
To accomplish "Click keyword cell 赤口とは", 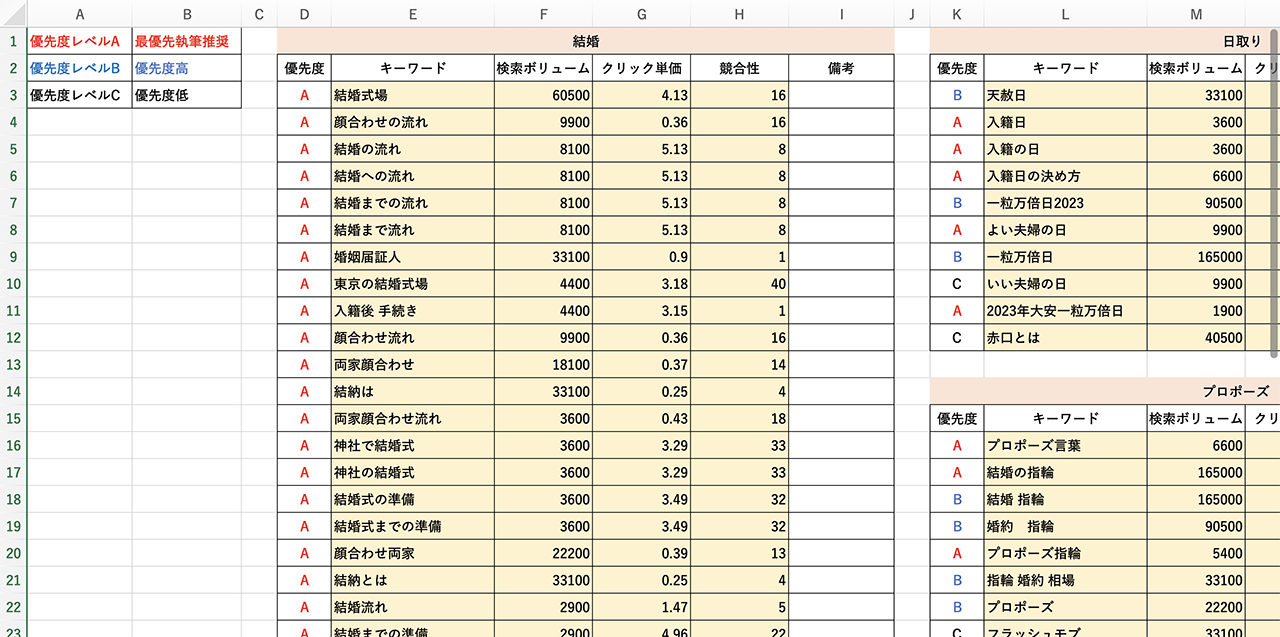I will tap(1065, 338).
